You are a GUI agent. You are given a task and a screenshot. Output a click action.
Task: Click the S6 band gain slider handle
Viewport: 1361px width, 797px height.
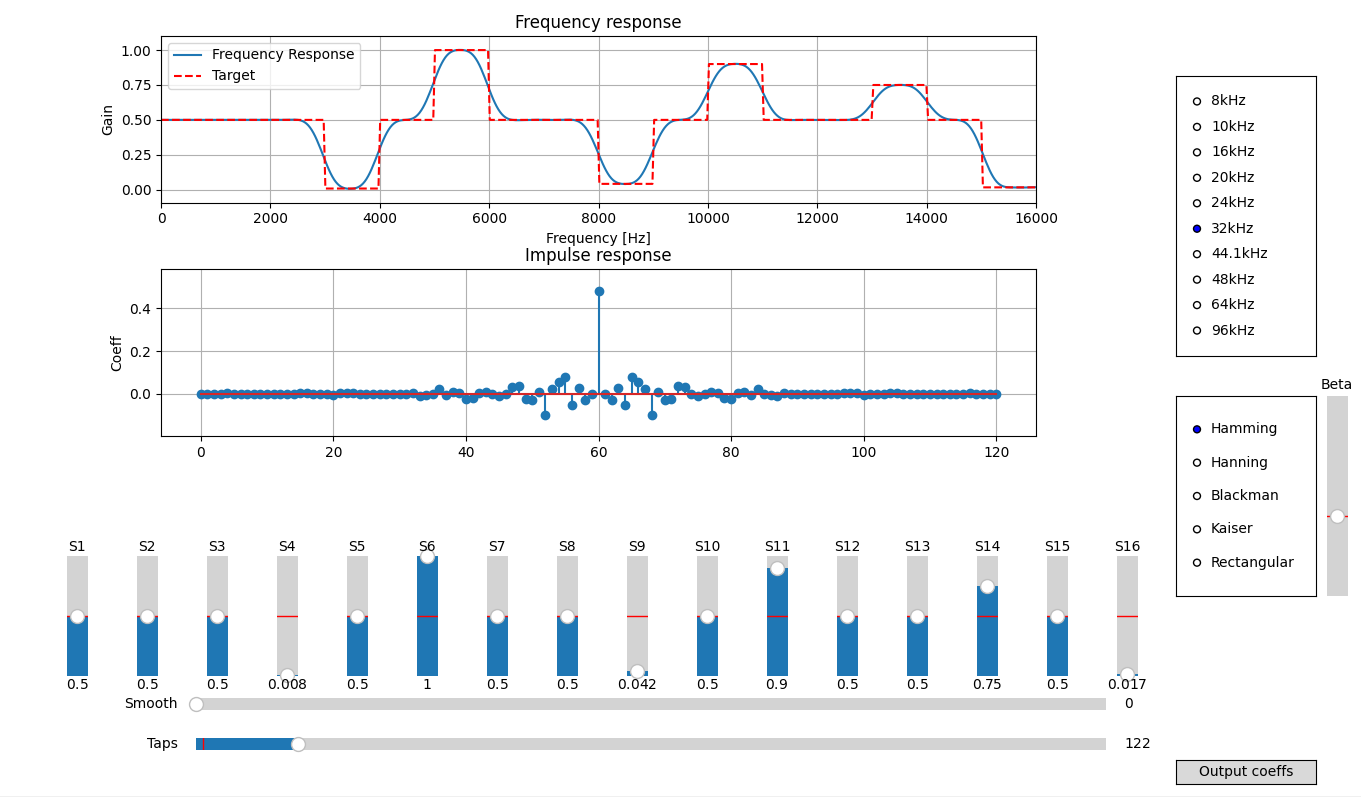(x=427, y=556)
